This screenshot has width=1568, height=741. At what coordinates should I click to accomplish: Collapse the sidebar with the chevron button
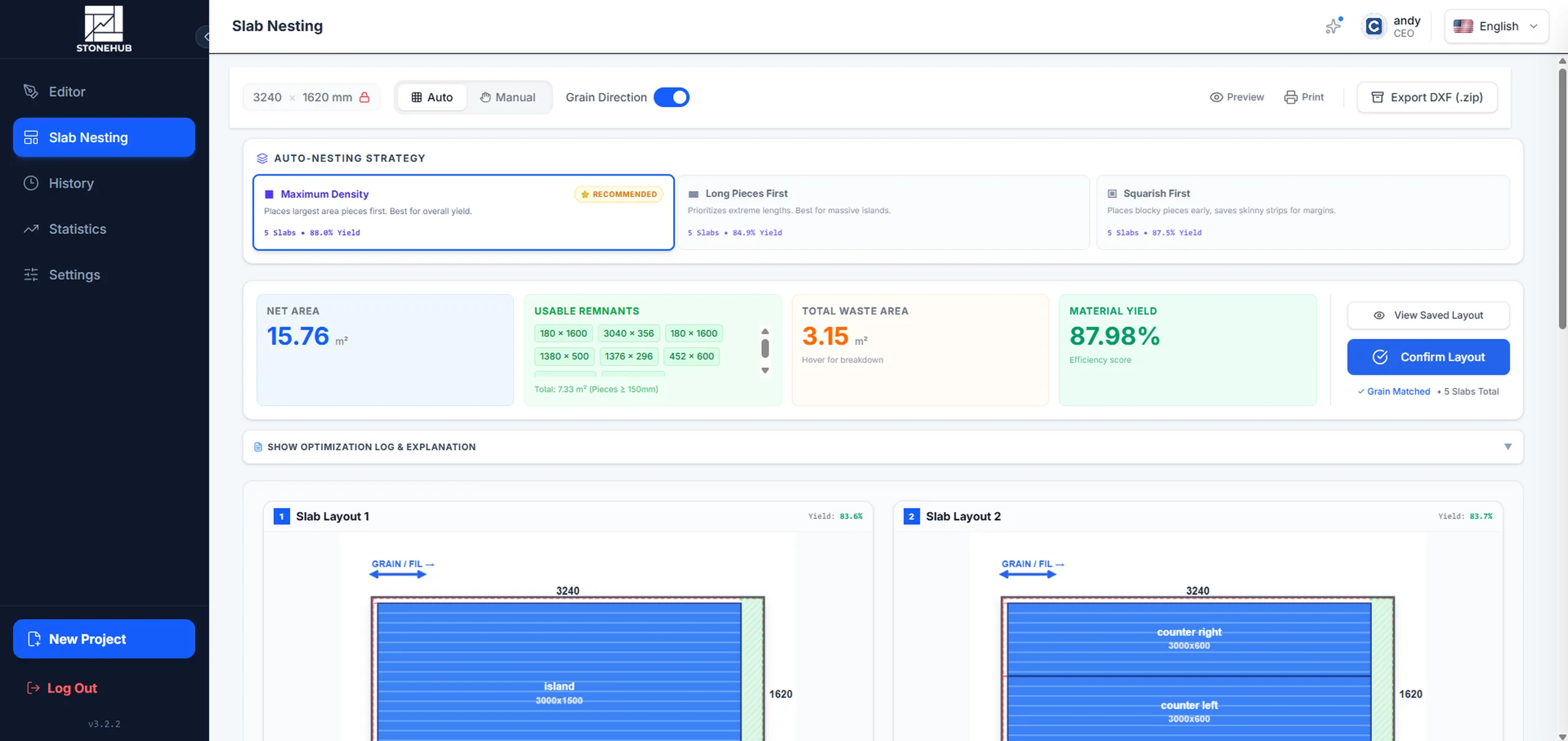(205, 37)
